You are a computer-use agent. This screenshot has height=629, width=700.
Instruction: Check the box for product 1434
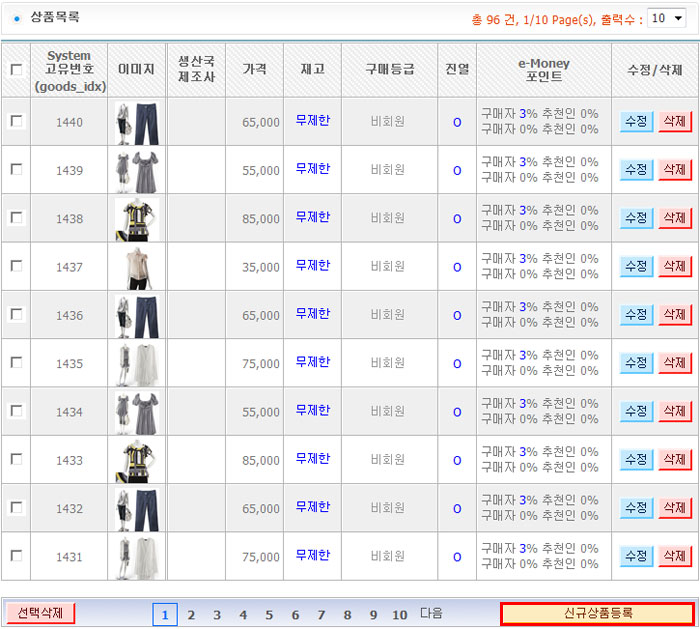16,411
